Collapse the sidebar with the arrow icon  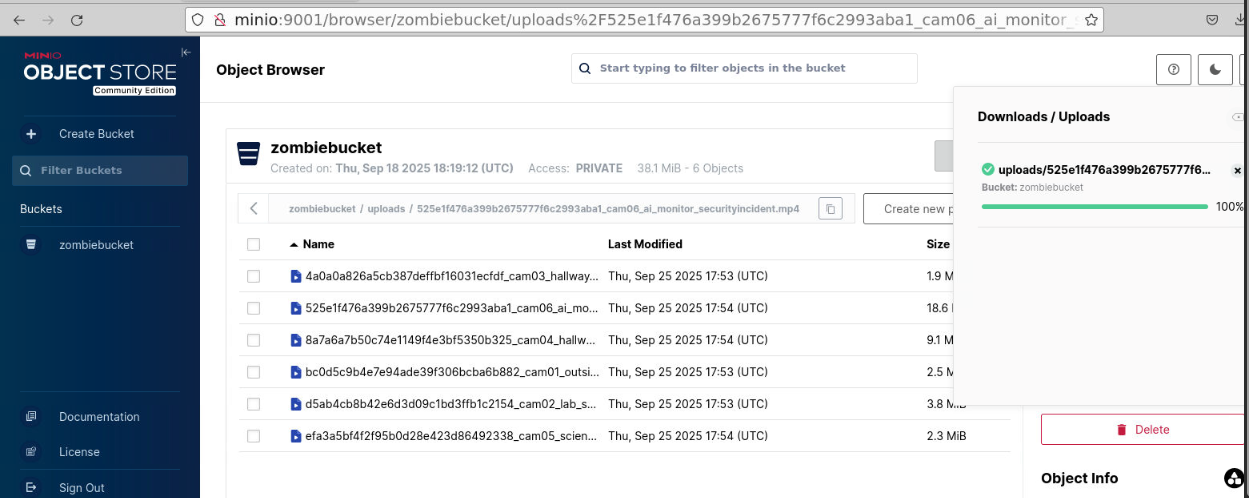185,52
